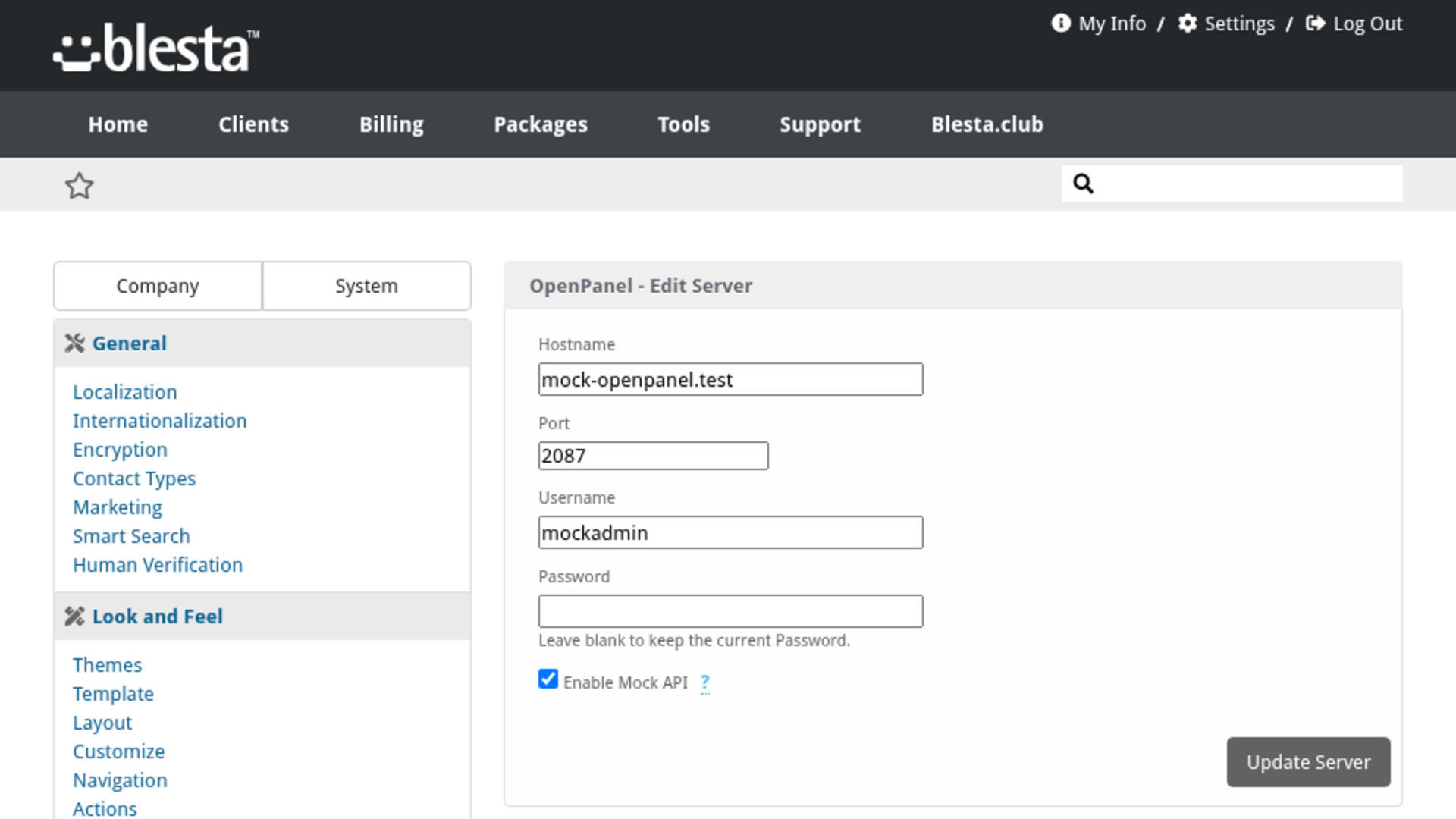Click the Blesta logo
Viewport: 1456px width, 819px height.
(157, 48)
